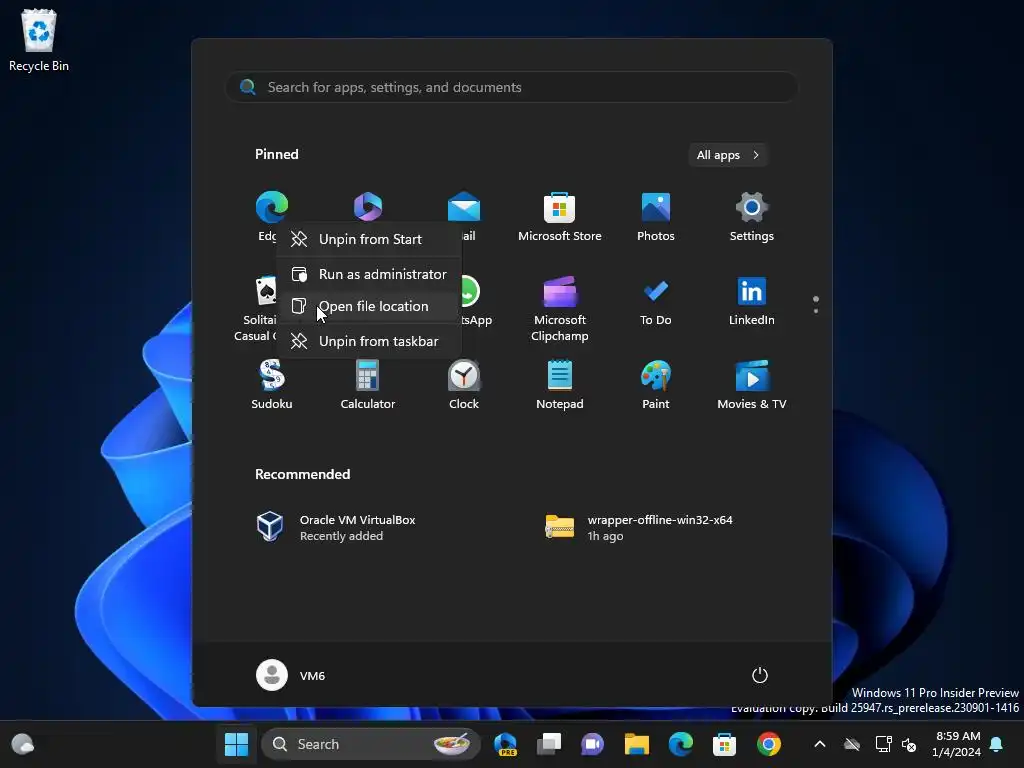Choose Unpin from taskbar
The image size is (1024, 768).
[370, 341]
